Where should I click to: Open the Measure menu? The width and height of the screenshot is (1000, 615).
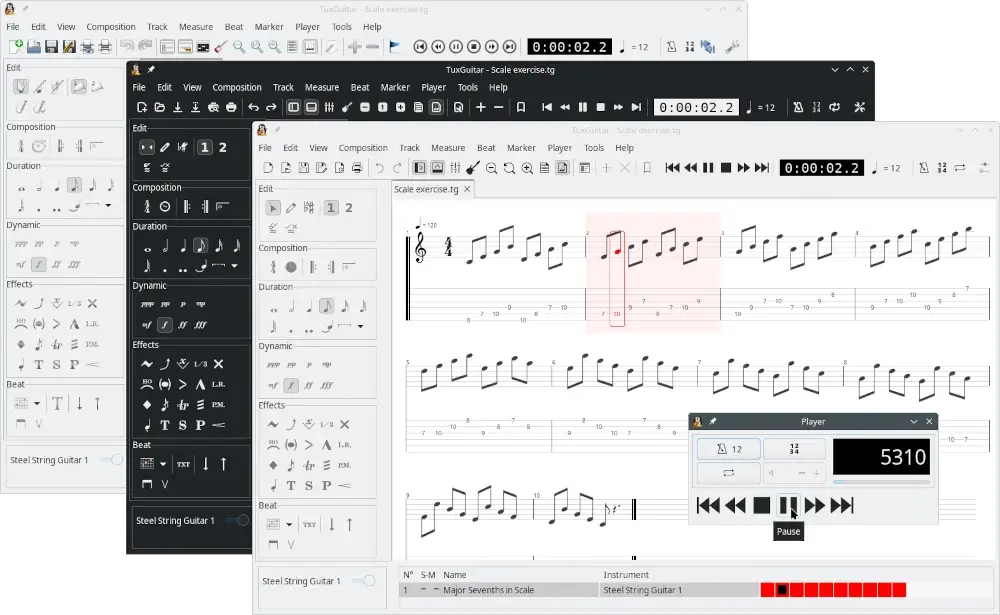pos(448,147)
